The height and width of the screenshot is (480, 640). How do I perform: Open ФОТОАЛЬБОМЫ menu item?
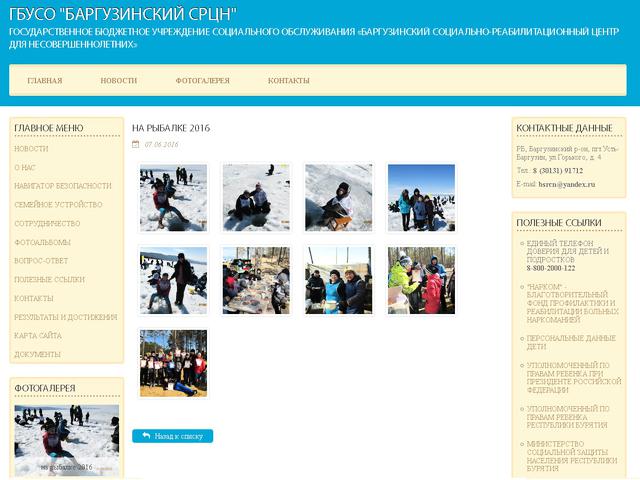[x=42, y=242]
